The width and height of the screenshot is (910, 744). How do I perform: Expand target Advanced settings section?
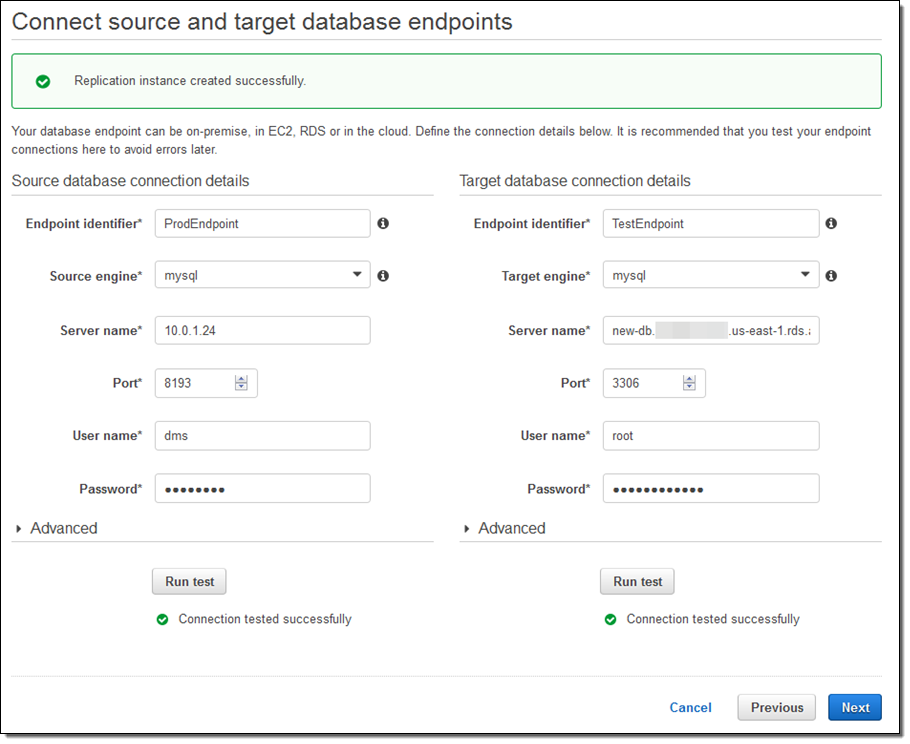[x=504, y=528]
